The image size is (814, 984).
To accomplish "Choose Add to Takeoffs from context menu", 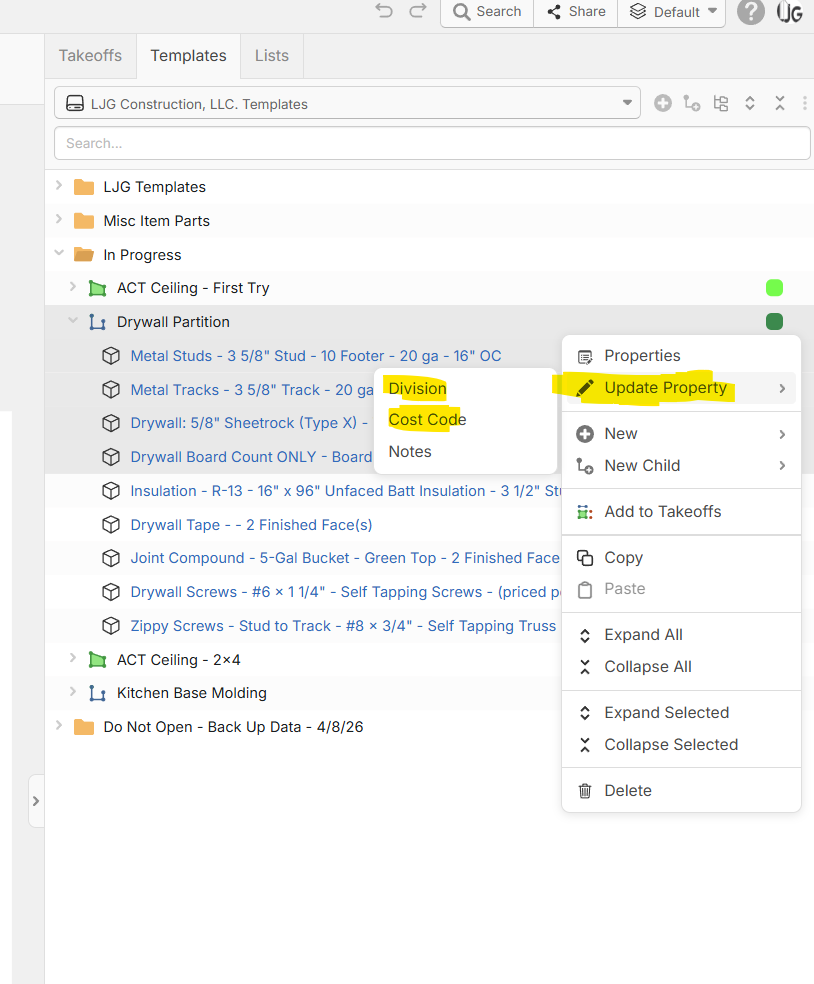I will point(662,511).
